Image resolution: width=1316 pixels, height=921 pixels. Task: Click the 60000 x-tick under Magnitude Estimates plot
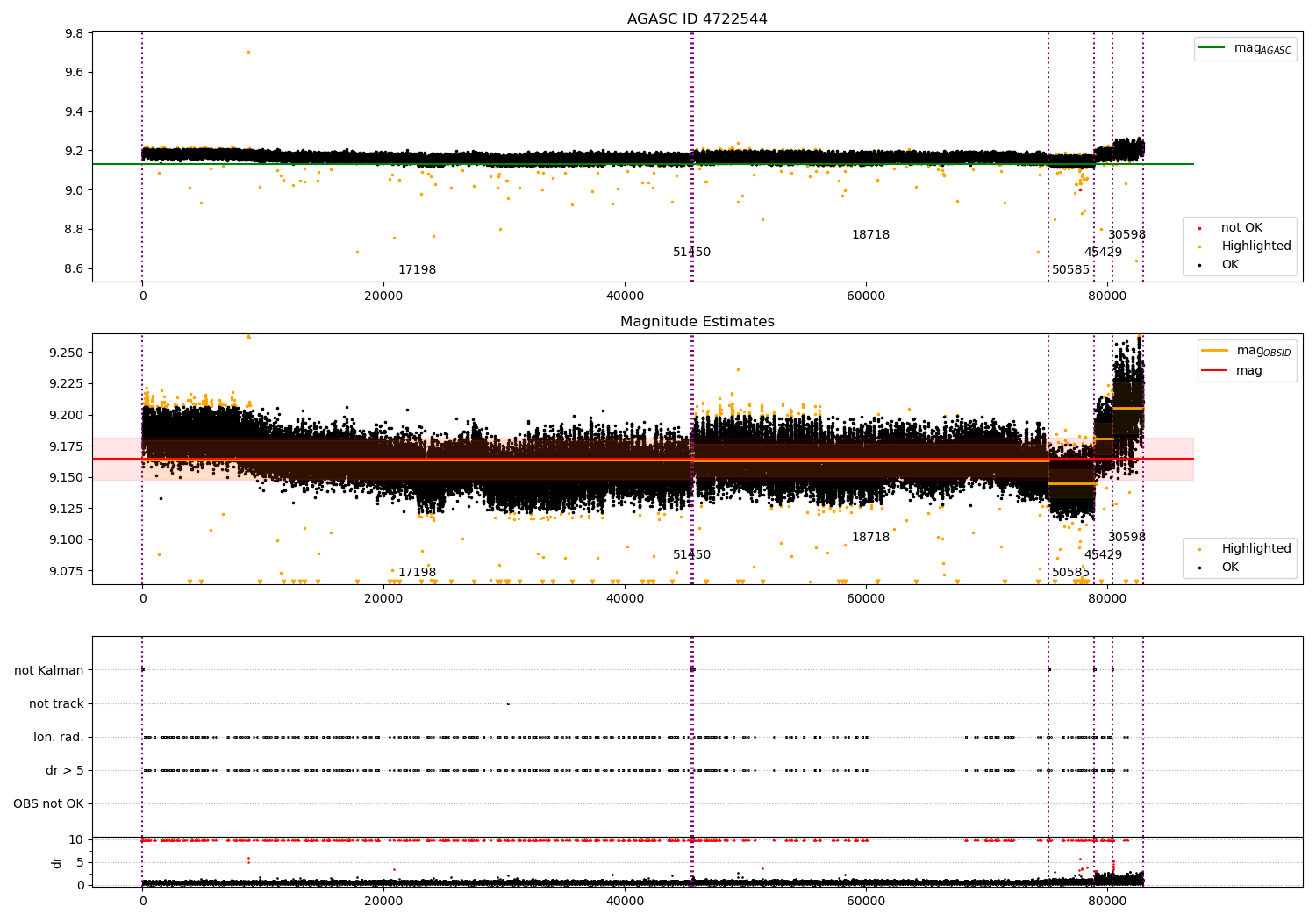click(866, 599)
